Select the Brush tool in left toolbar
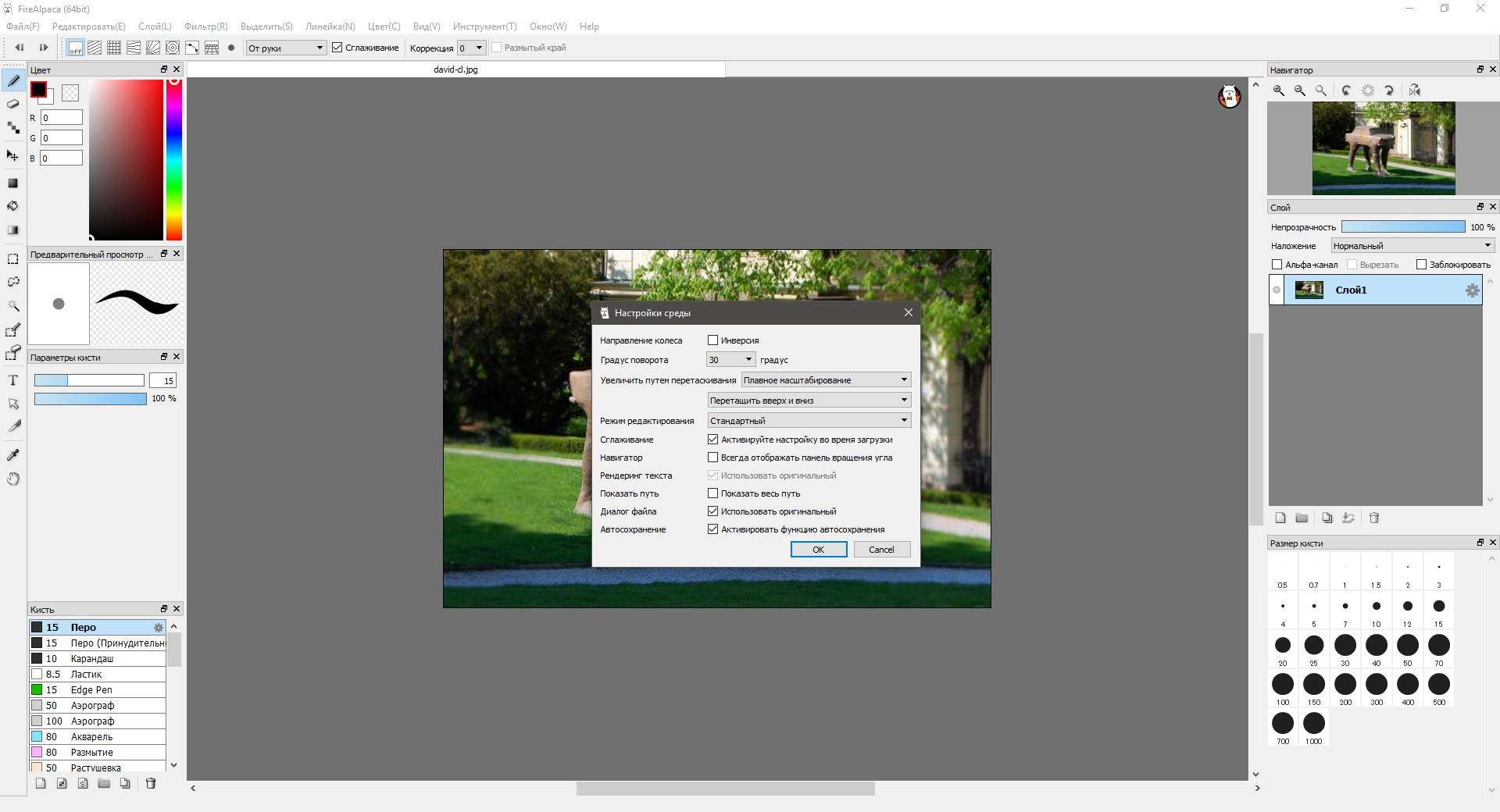 [13, 80]
